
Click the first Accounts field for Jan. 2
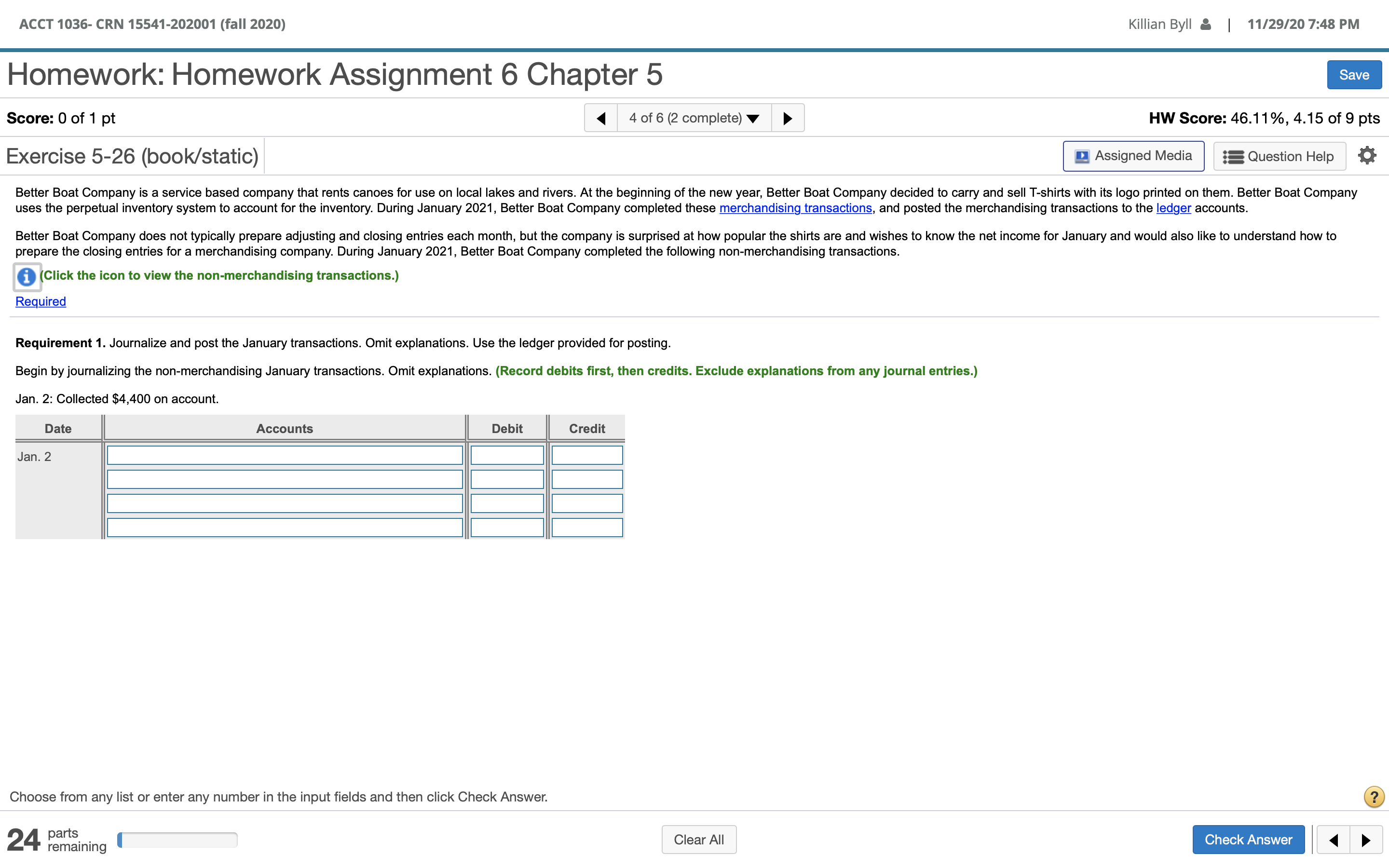tap(285, 455)
